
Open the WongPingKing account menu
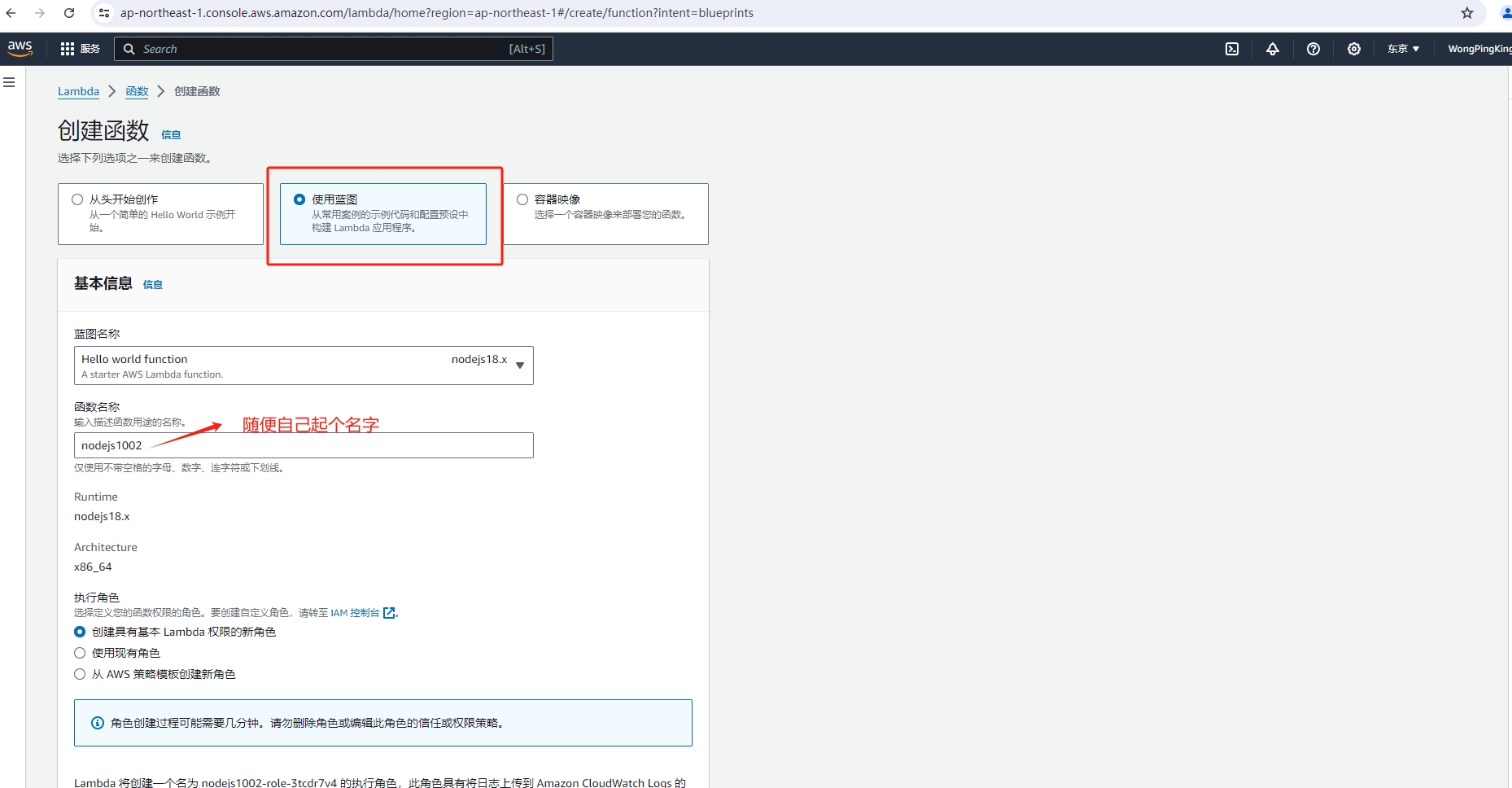(x=1479, y=49)
